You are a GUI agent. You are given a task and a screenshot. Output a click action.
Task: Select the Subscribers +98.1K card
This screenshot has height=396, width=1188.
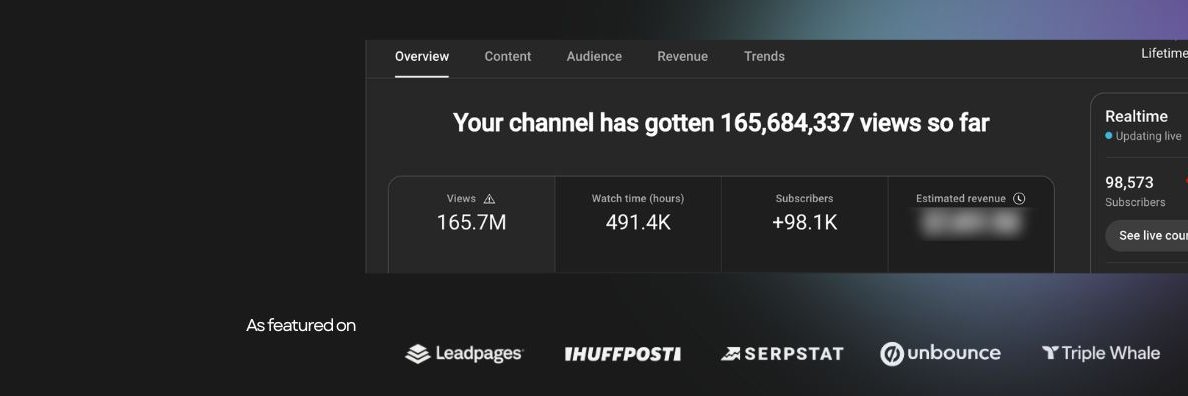click(805, 225)
